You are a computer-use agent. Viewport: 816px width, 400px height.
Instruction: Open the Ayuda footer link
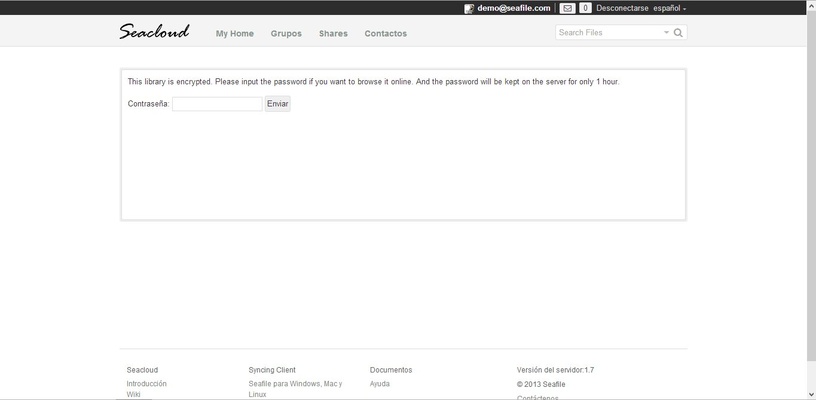pyautogui.click(x=379, y=384)
